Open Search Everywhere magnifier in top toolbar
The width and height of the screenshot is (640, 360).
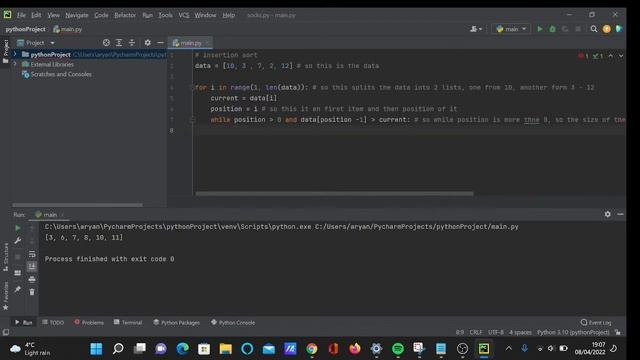[594, 29]
